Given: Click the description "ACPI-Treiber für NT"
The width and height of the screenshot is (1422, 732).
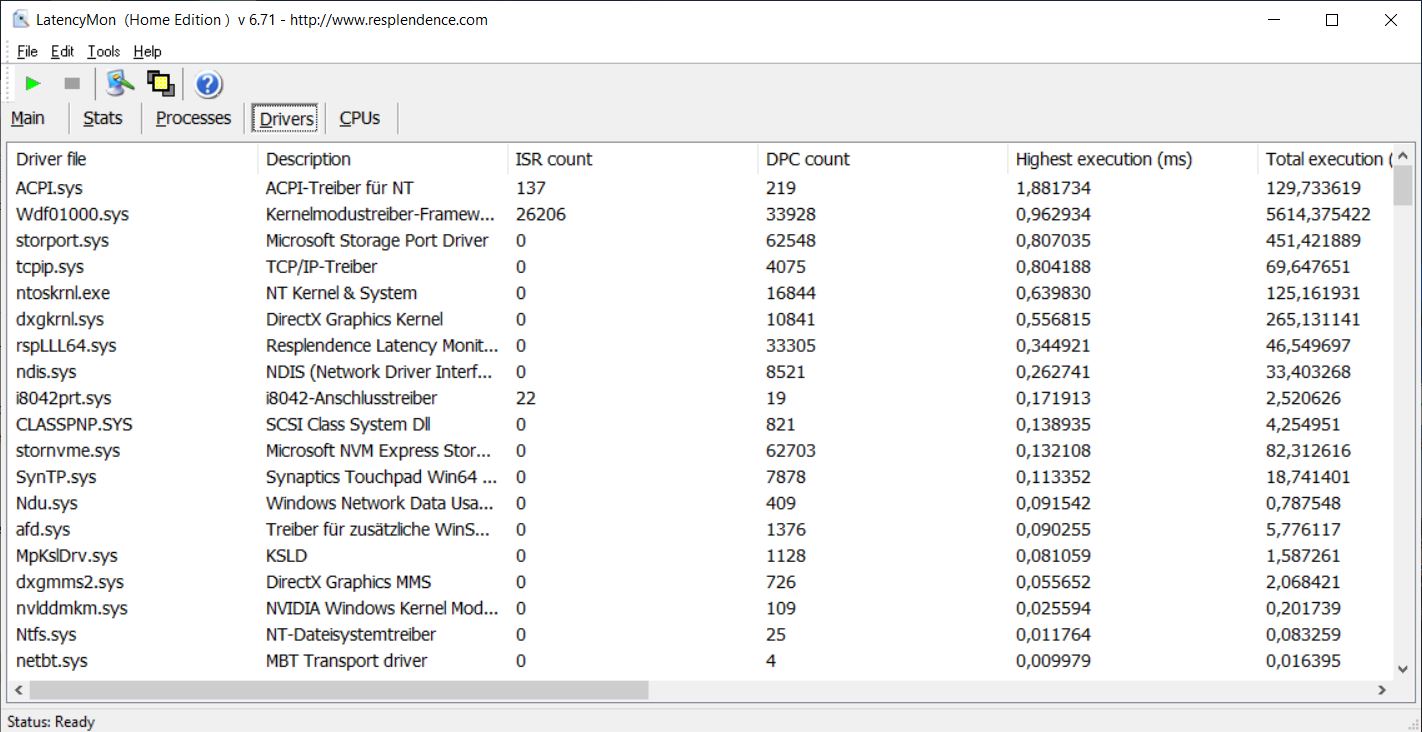Looking at the screenshot, I should click(x=340, y=188).
